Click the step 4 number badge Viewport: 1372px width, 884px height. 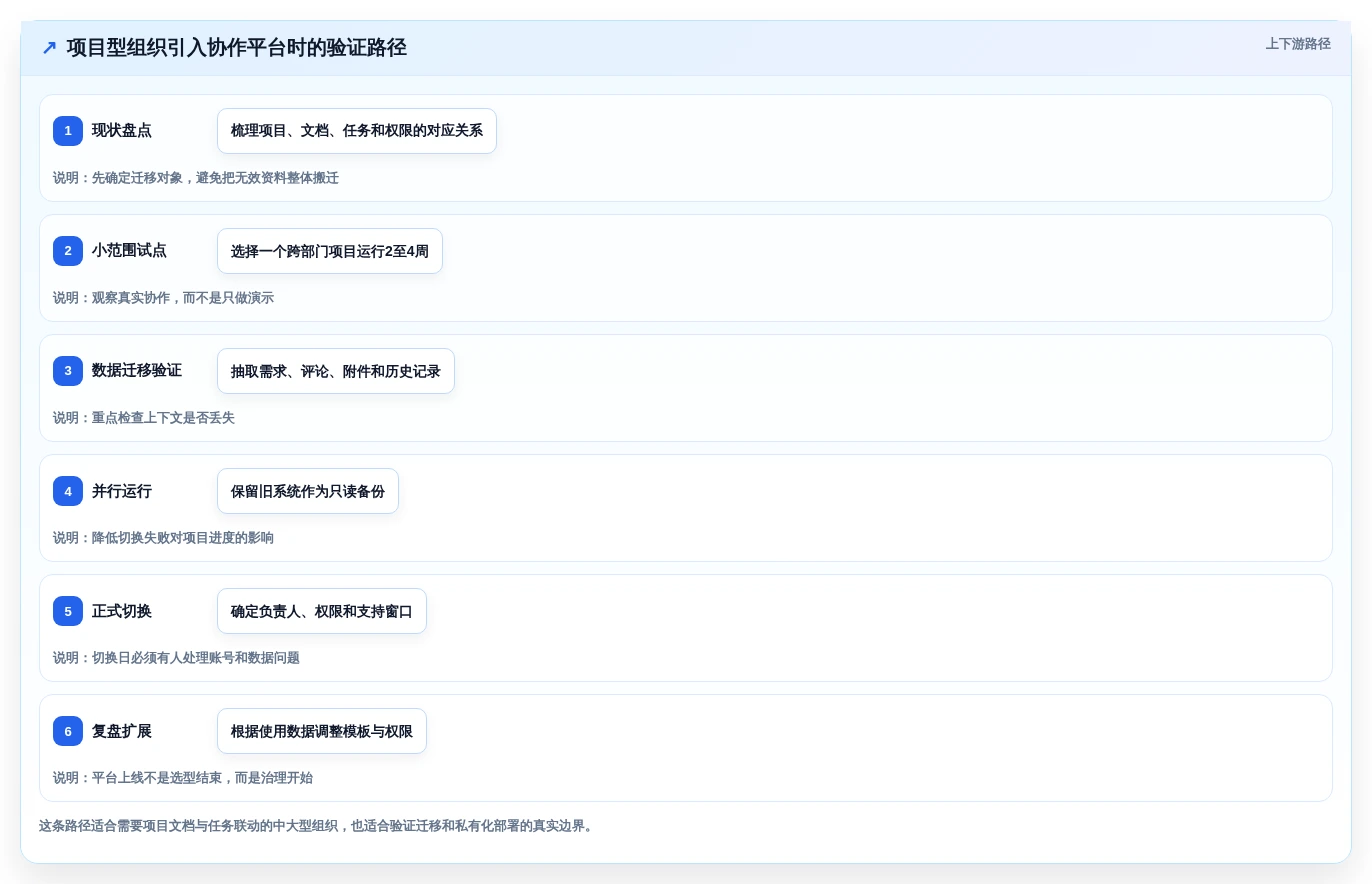click(x=68, y=491)
